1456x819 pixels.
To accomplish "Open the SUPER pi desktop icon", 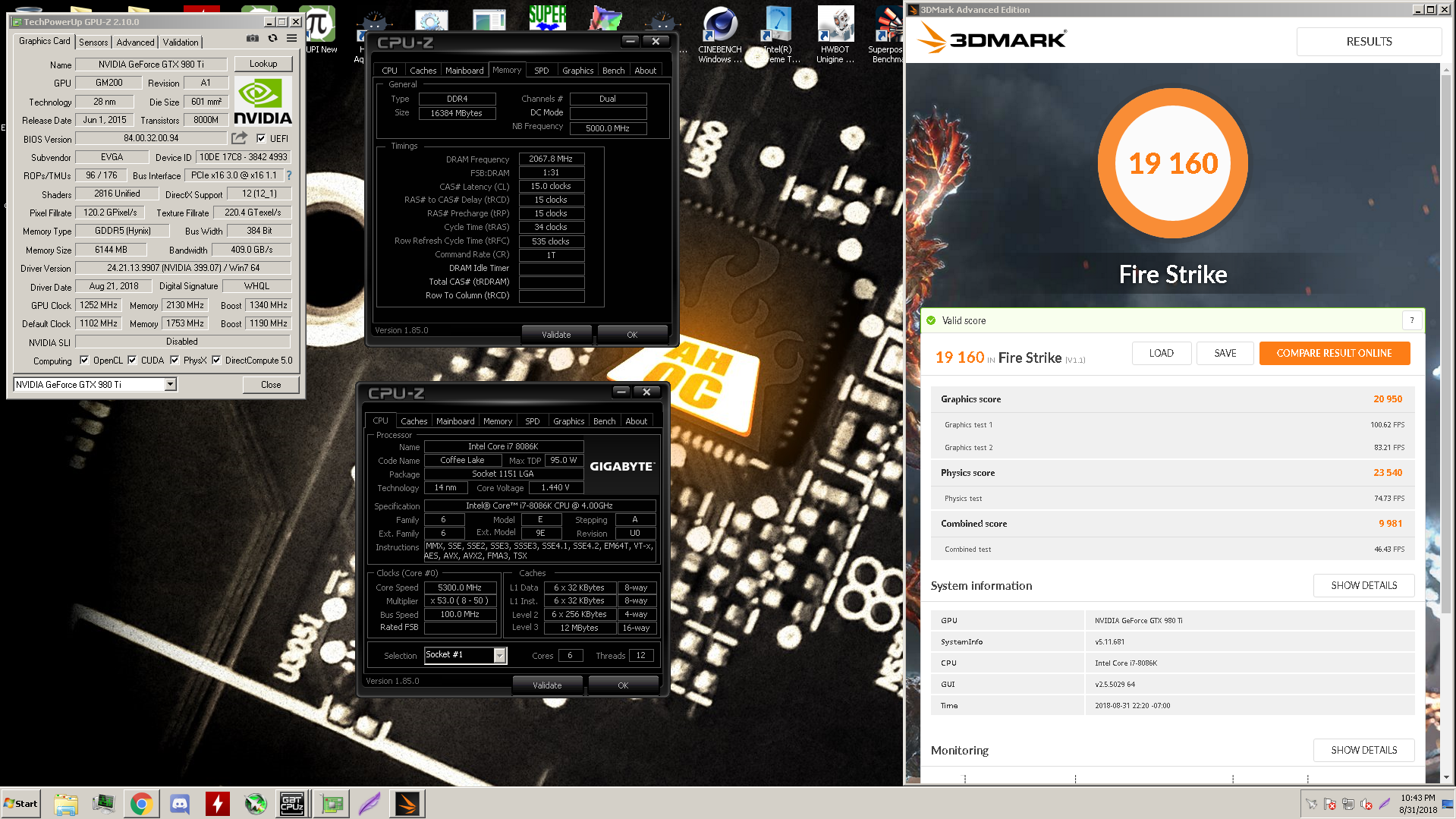I will click(x=548, y=17).
